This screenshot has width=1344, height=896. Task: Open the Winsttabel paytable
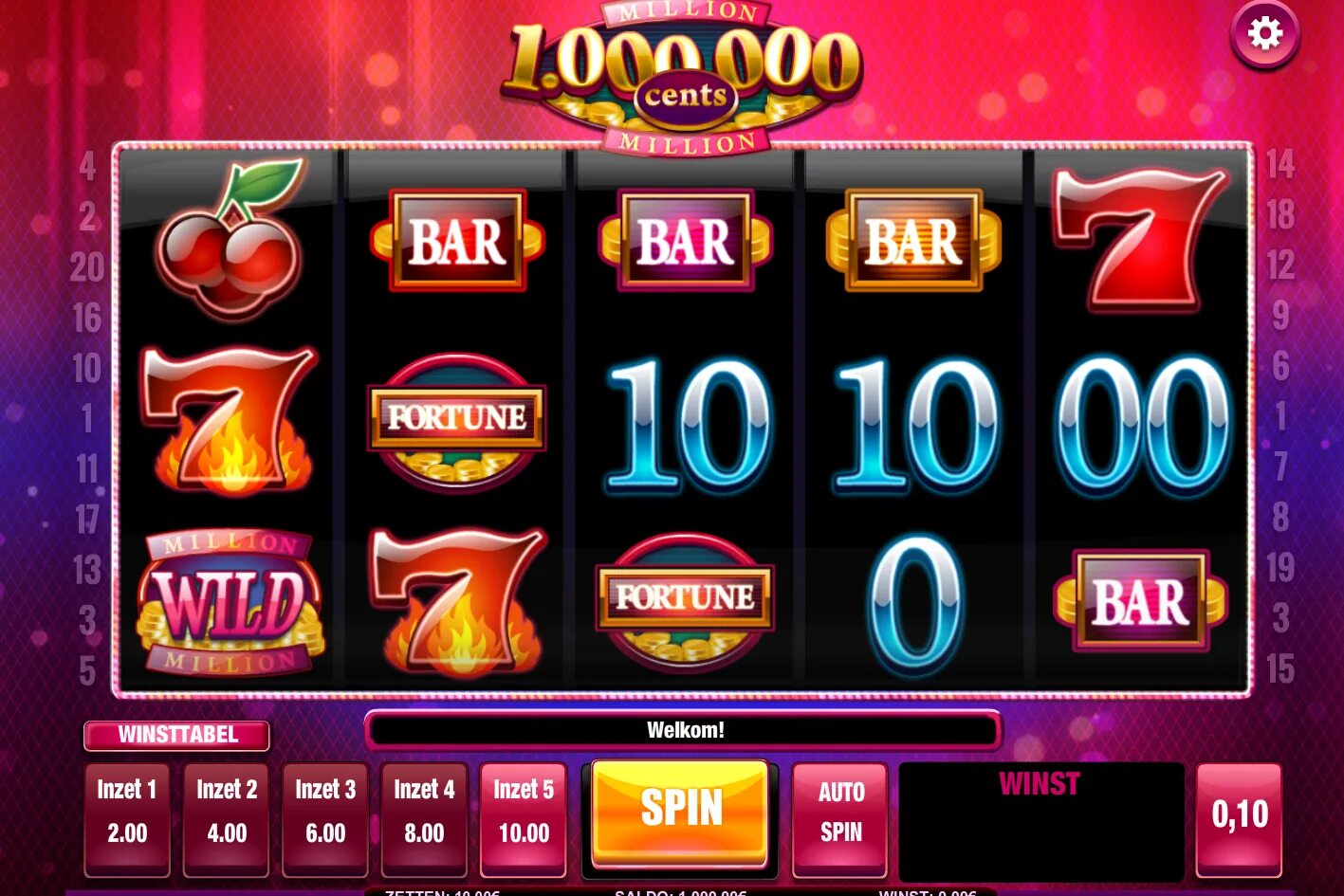[x=177, y=735]
